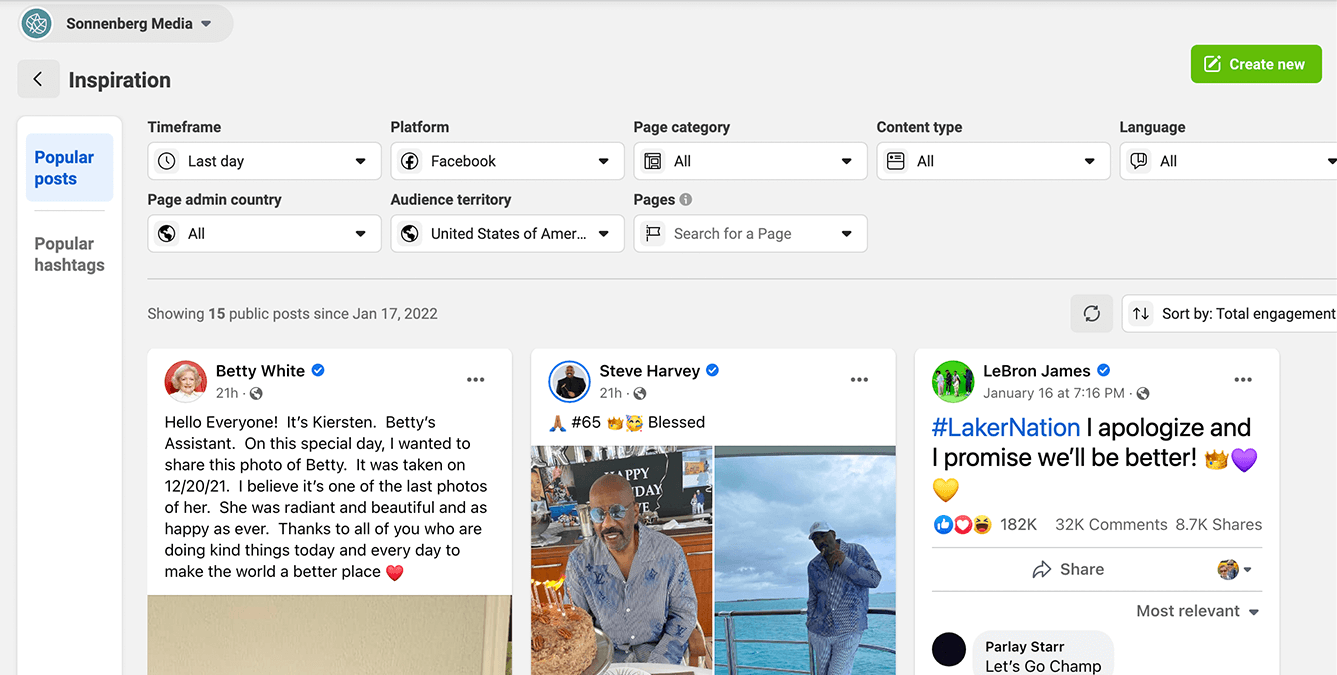Click the 32K Comments link
This screenshot has width=1337, height=675.
1111,525
